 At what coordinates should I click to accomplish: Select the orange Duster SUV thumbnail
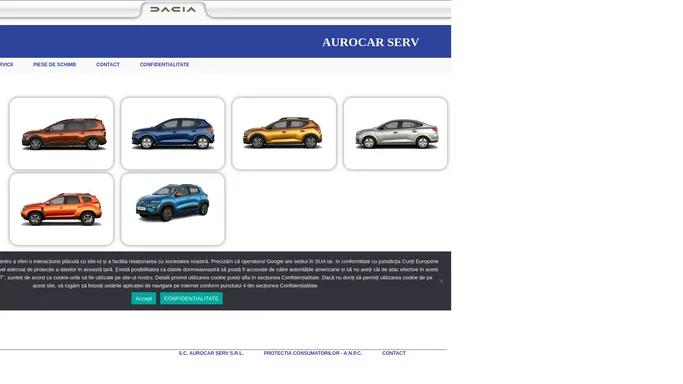click(x=61, y=209)
